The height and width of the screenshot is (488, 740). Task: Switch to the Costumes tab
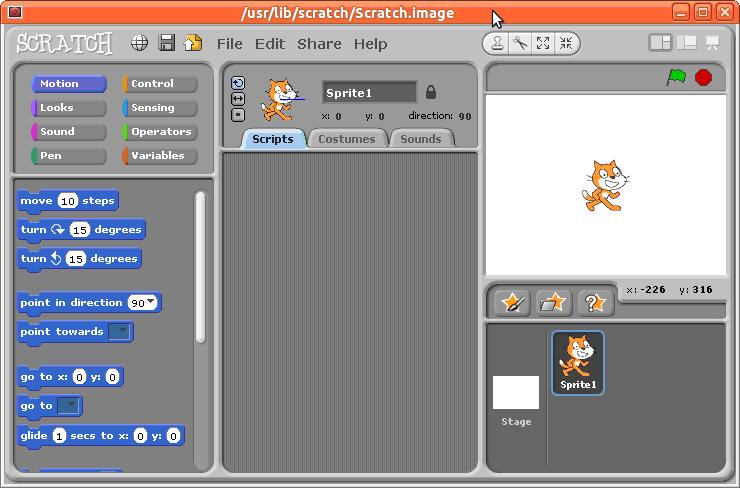click(x=346, y=139)
